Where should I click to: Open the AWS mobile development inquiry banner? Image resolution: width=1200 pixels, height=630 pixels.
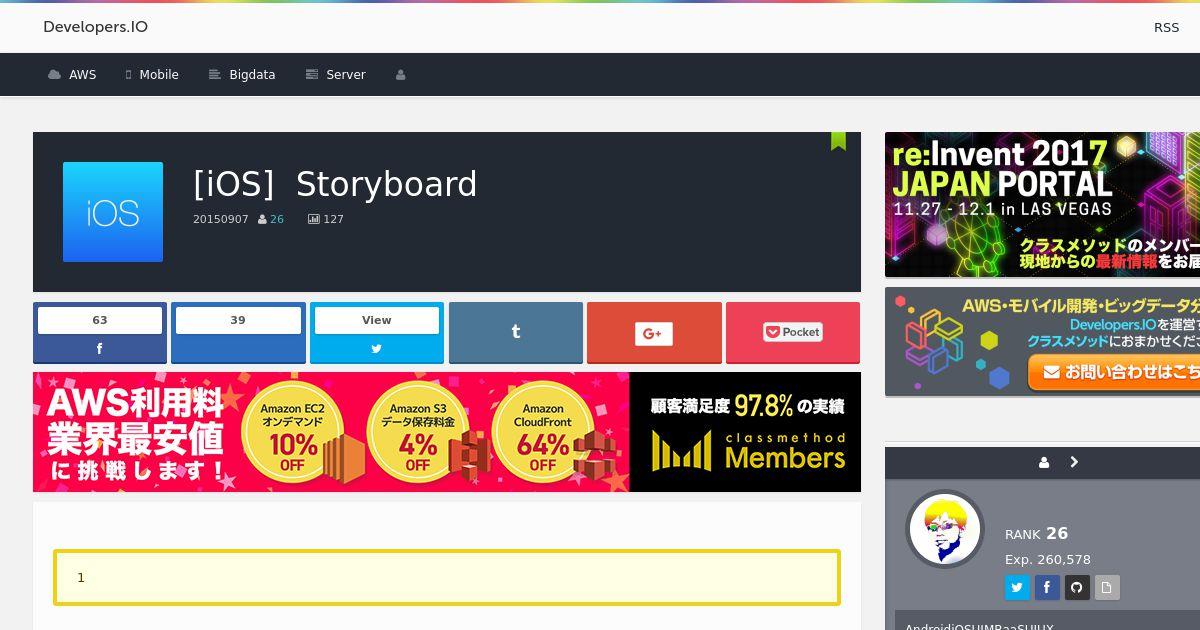click(1042, 342)
